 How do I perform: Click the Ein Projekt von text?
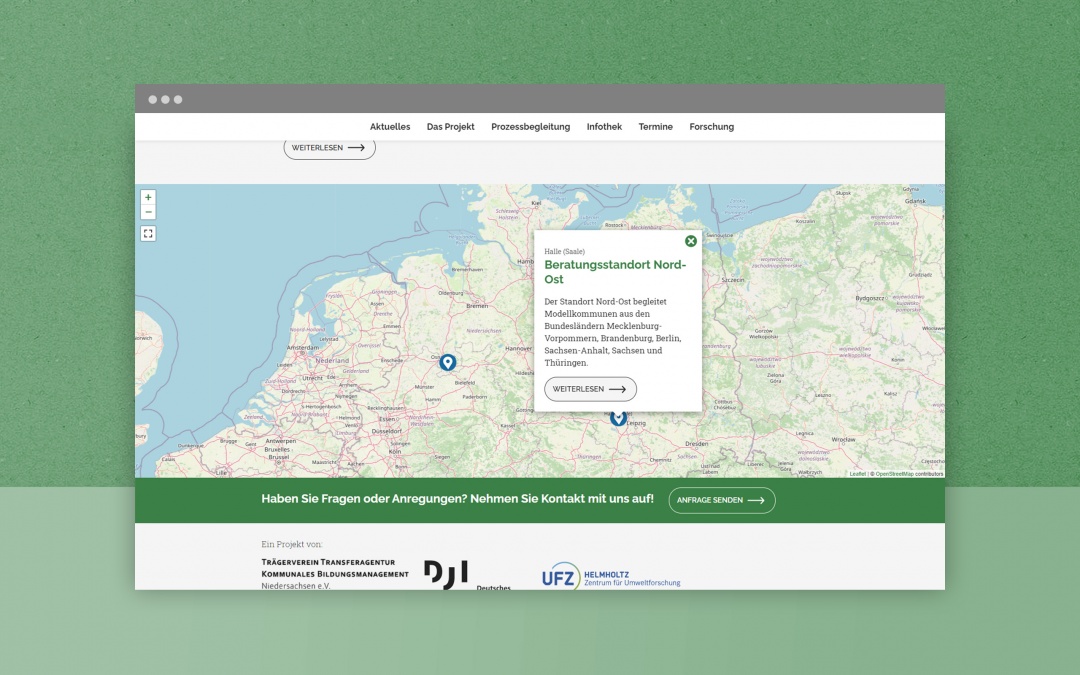point(291,544)
